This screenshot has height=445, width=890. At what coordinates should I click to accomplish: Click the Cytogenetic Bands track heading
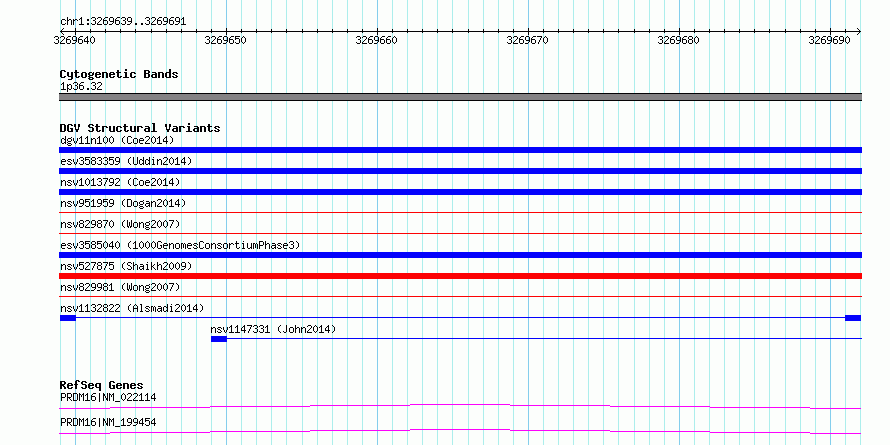click(x=119, y=74)
